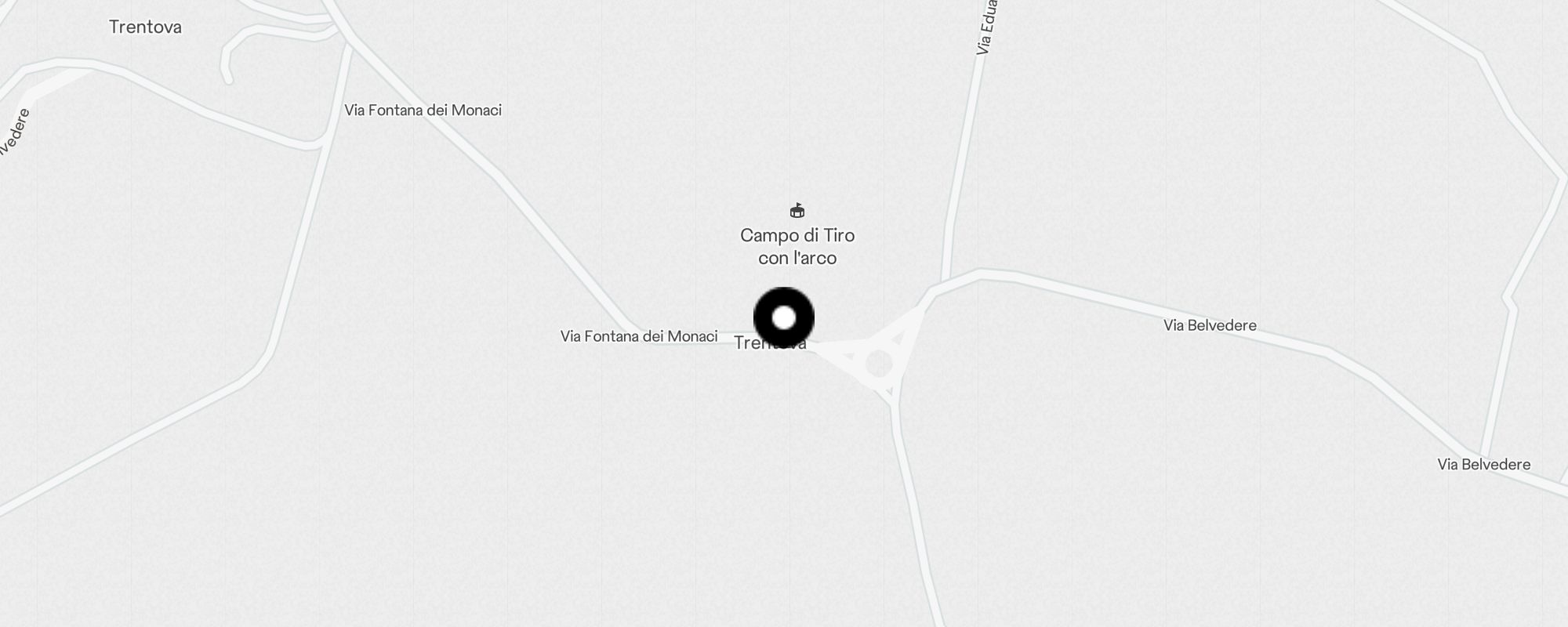Click the black circular location marker
1568x627 pixels.
(784, 318)
